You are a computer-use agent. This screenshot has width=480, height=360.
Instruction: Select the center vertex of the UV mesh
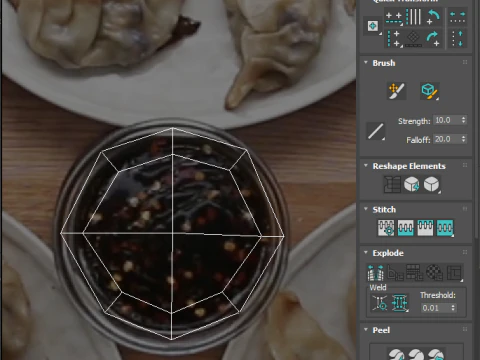[x=172, y=233]
